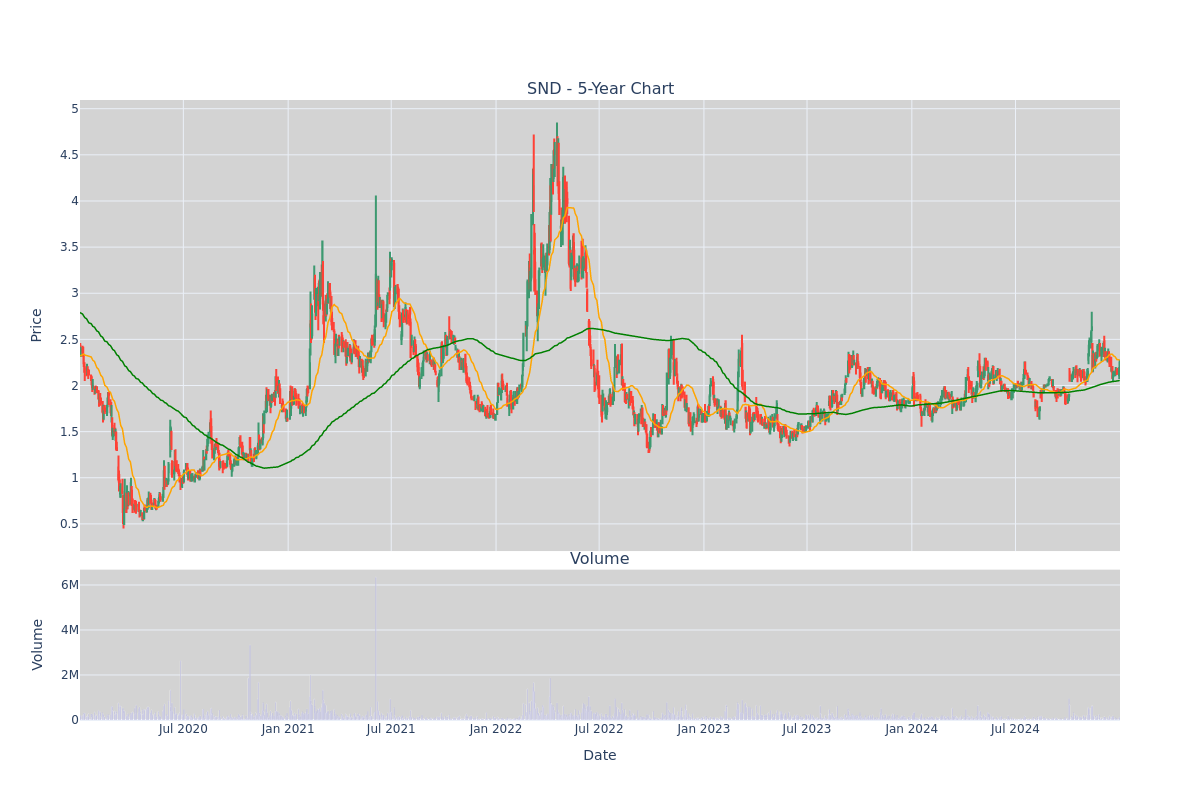Click the Jul 2022 date tick label
The image size is (1200, 800).
[x=599, y=729]
